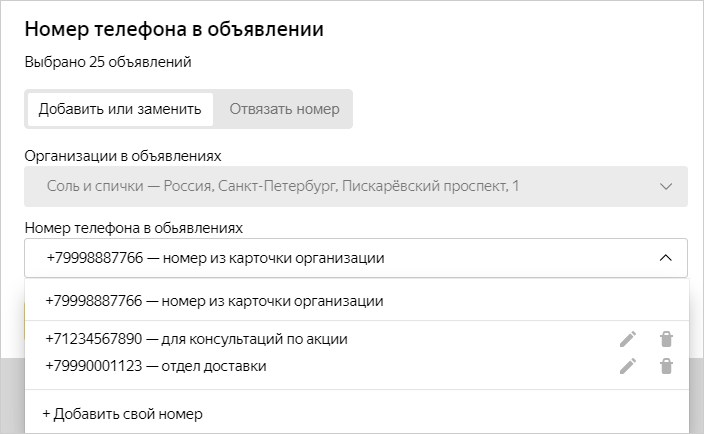Click the «Номер телефона в объявлении» heading
Screen dimensions: 704x434
pos(174,29)
